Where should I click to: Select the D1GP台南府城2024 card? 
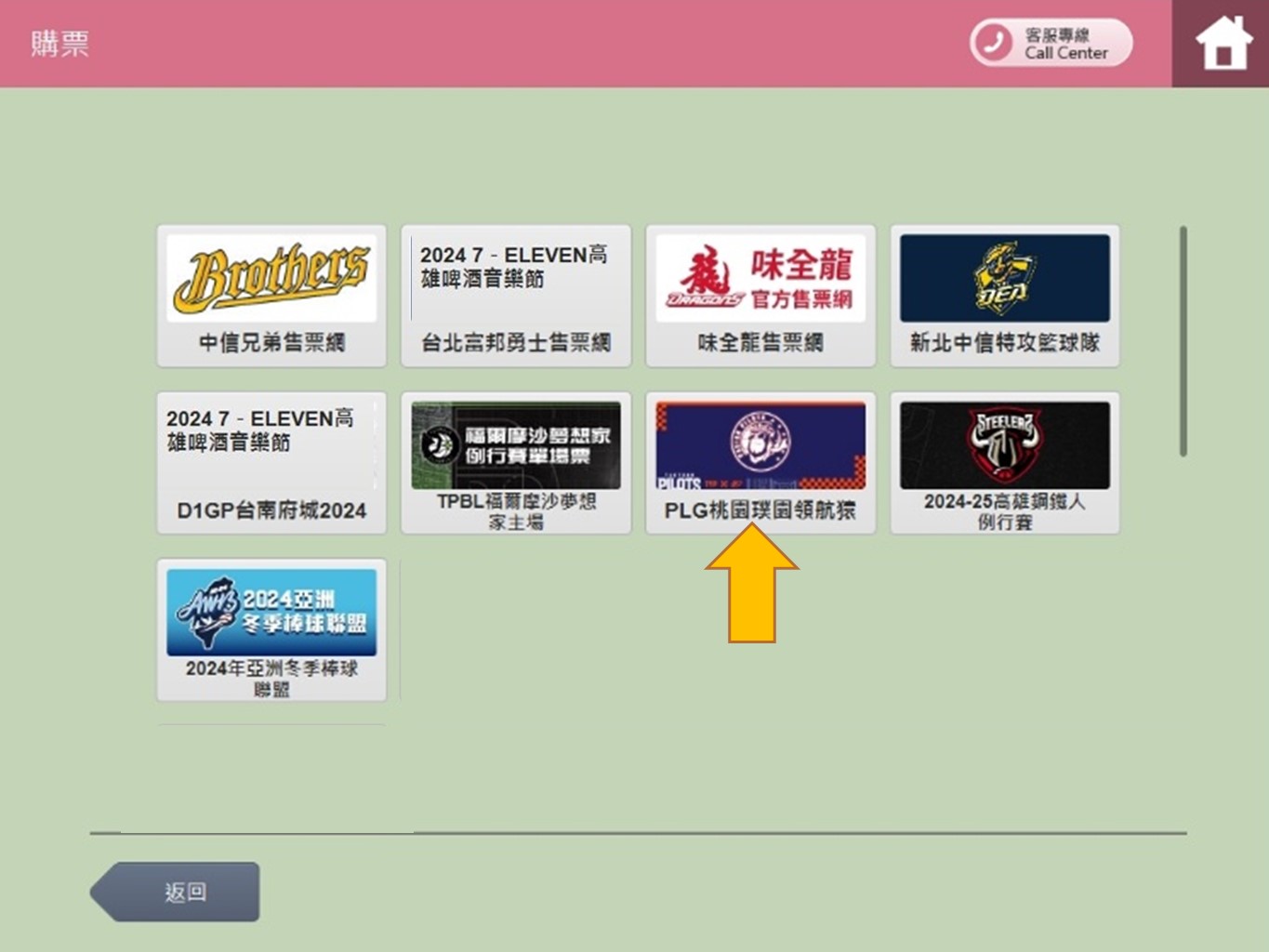pos(271,463)
